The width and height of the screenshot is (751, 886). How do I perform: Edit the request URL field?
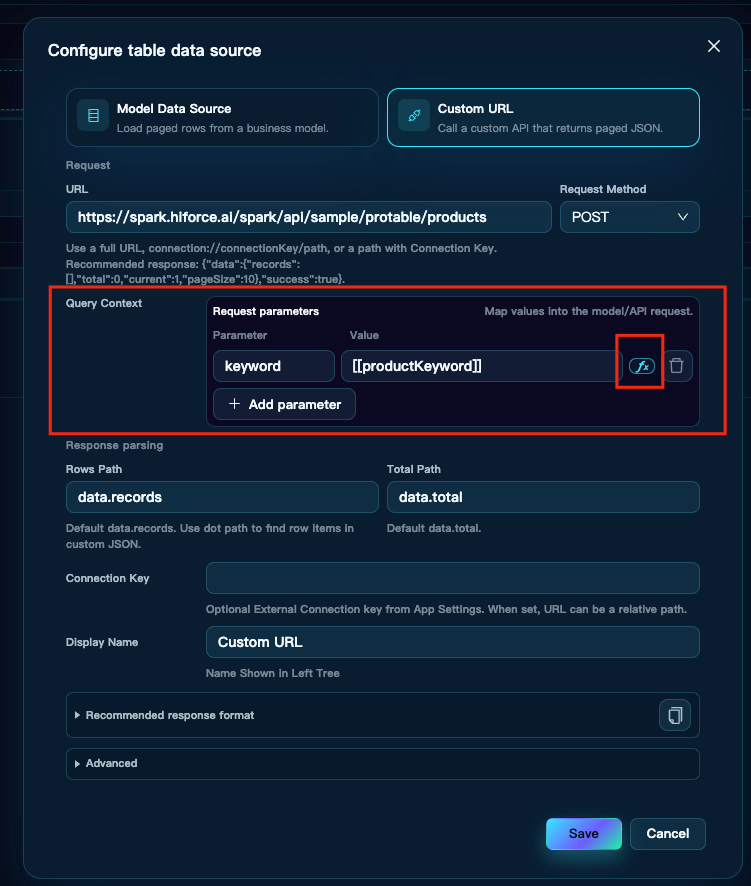pos(309,217)
